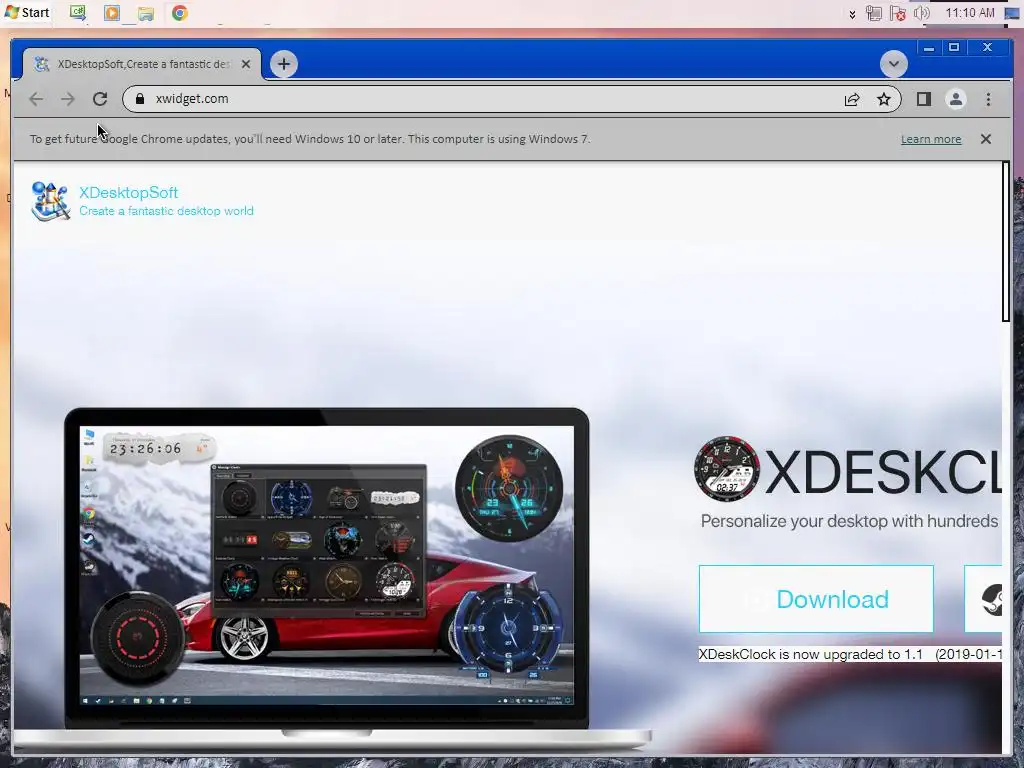Screen dimensions: 1024x768
Task: Click the Show Desktop button in the tray
Action: tap(1013, 13)
